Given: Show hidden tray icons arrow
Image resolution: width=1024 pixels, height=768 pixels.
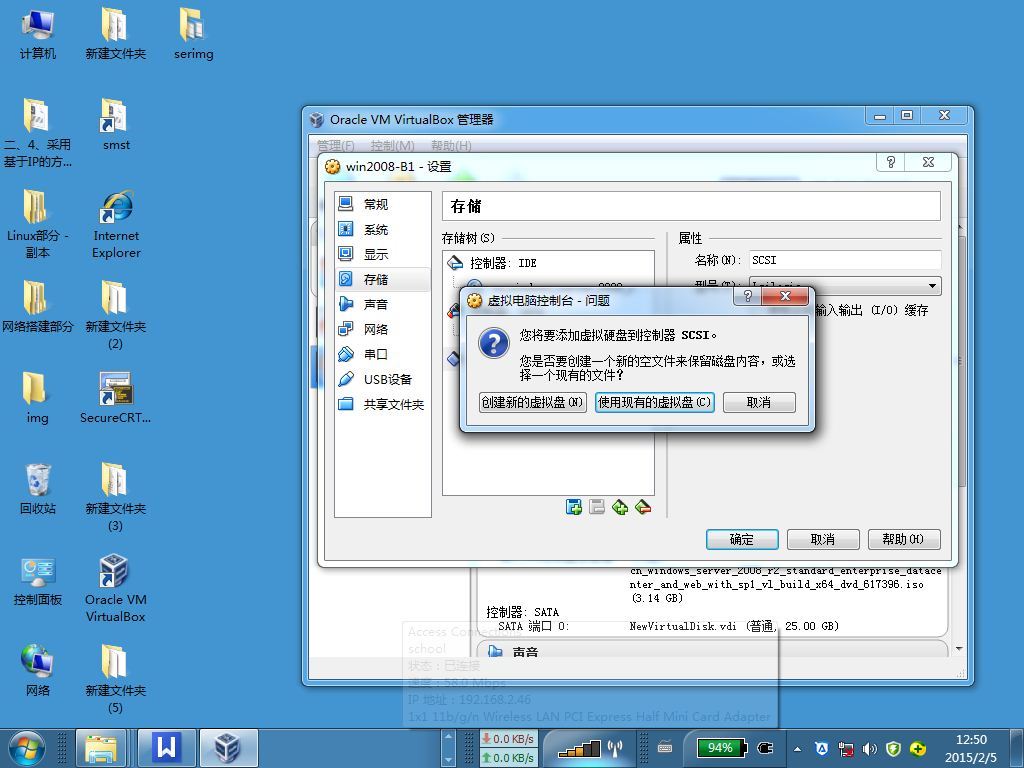Looking at the screenshot, I should [x=797, y=749].
